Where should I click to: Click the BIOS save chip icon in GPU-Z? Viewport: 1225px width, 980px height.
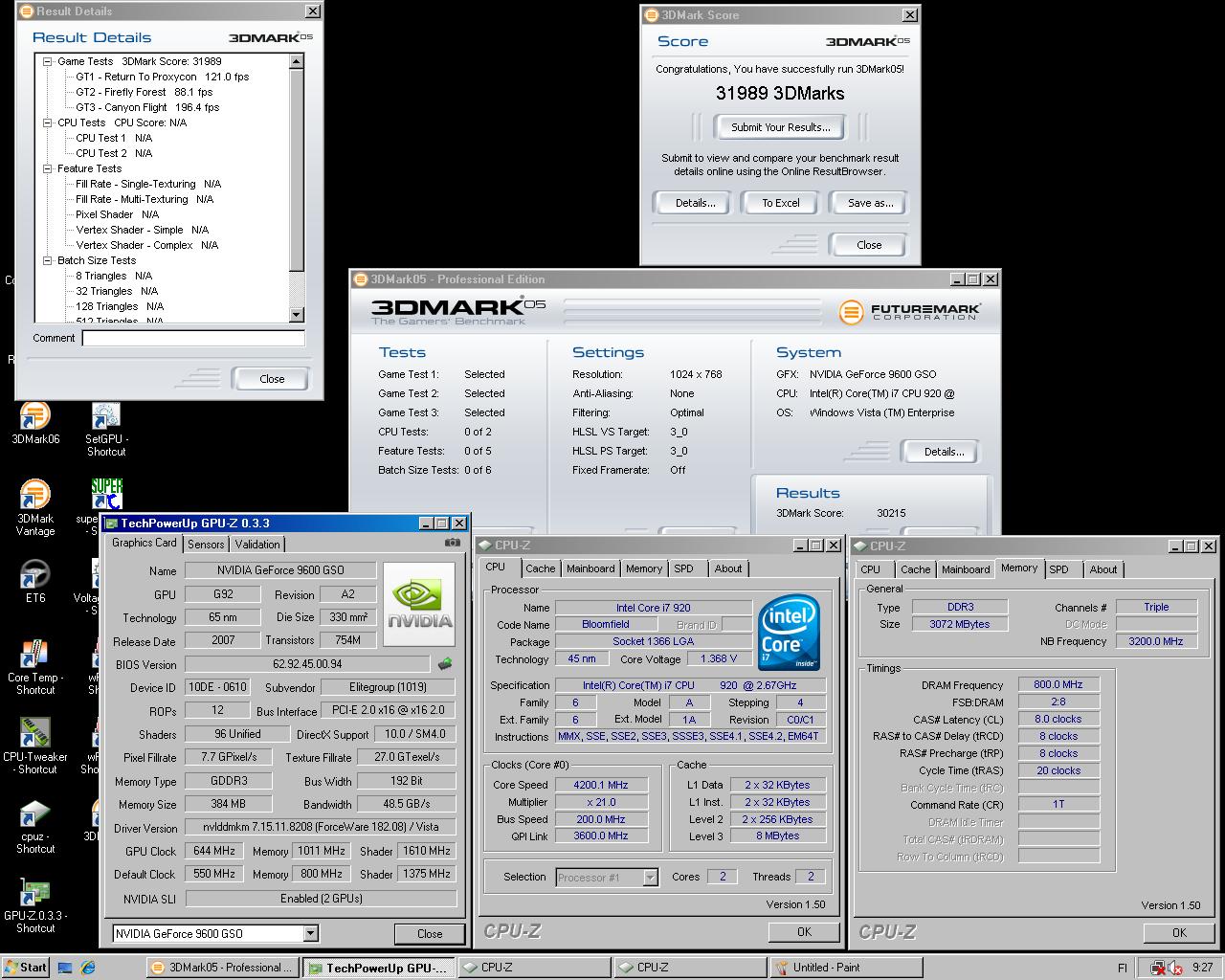[x=445, y=663]
